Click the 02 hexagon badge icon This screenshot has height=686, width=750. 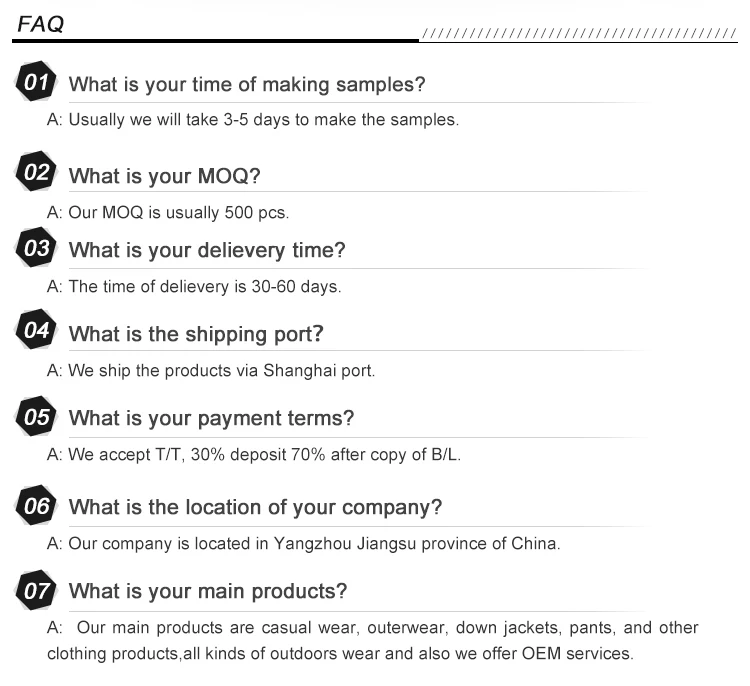[x=37, y=173]
